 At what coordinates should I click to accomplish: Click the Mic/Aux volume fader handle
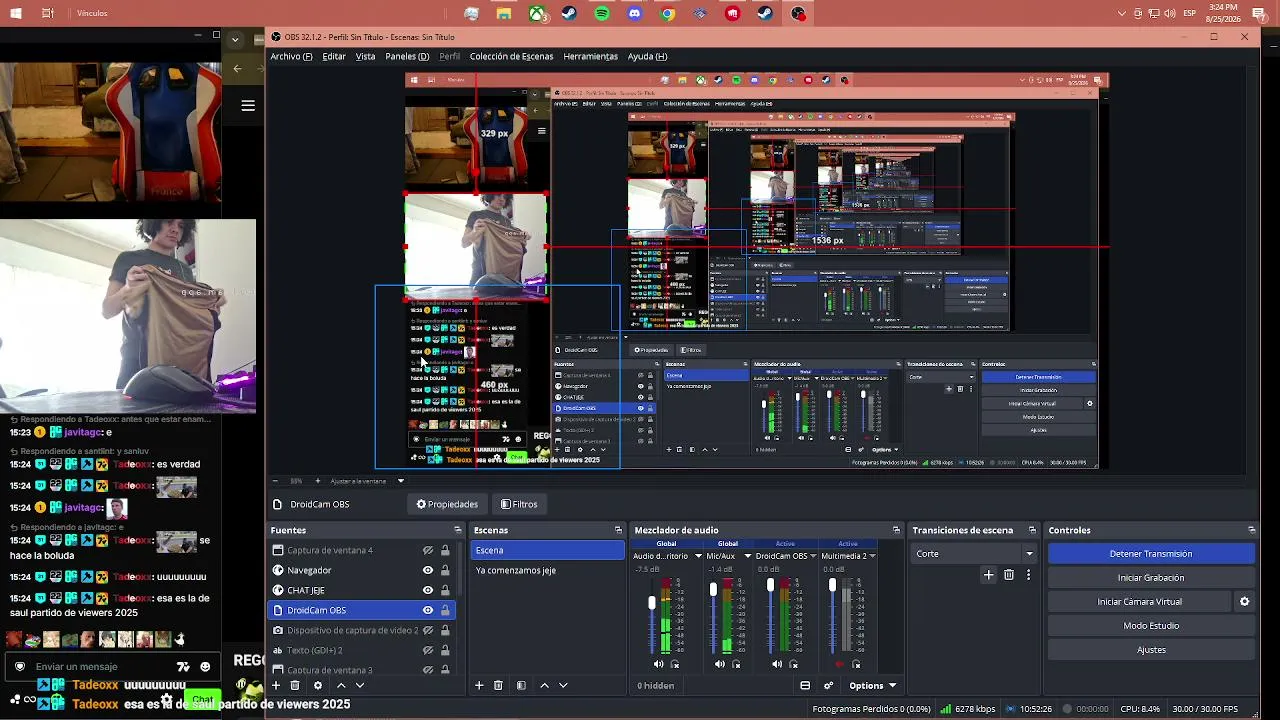pyautogui.click(x=713, y=590)
